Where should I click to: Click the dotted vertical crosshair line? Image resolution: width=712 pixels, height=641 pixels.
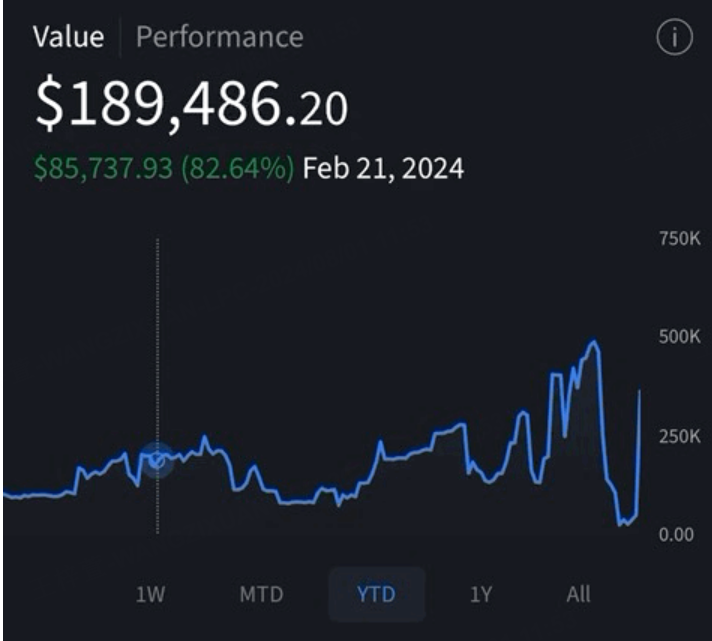(158, 386)
